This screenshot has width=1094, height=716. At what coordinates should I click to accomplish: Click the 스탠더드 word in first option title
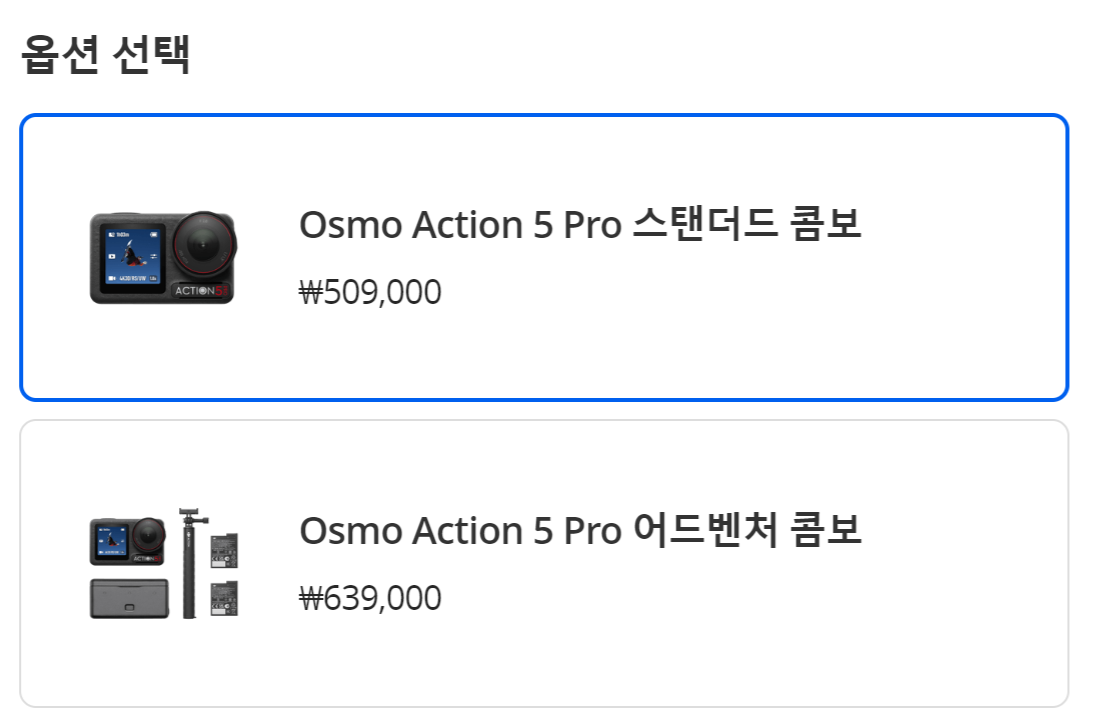click(x=705, y=224)
